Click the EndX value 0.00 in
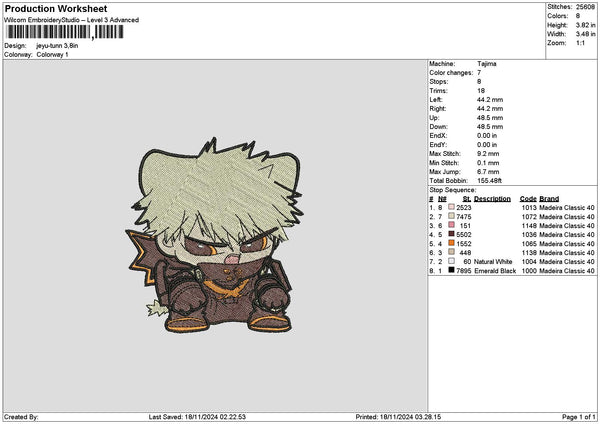The image size is (600, 424). click(487, 135)
